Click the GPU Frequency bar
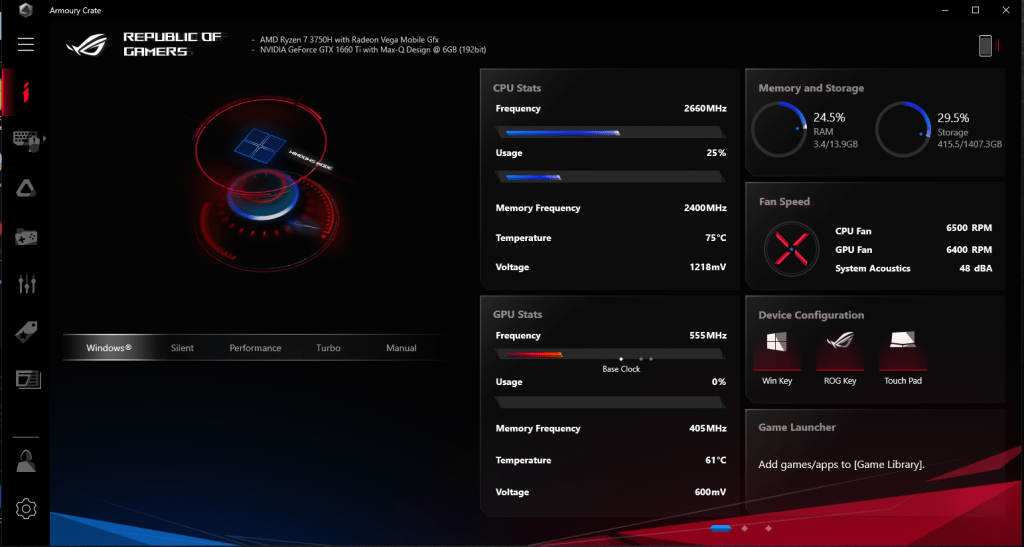Viewport: 1024px width, 547px height. 611,354
